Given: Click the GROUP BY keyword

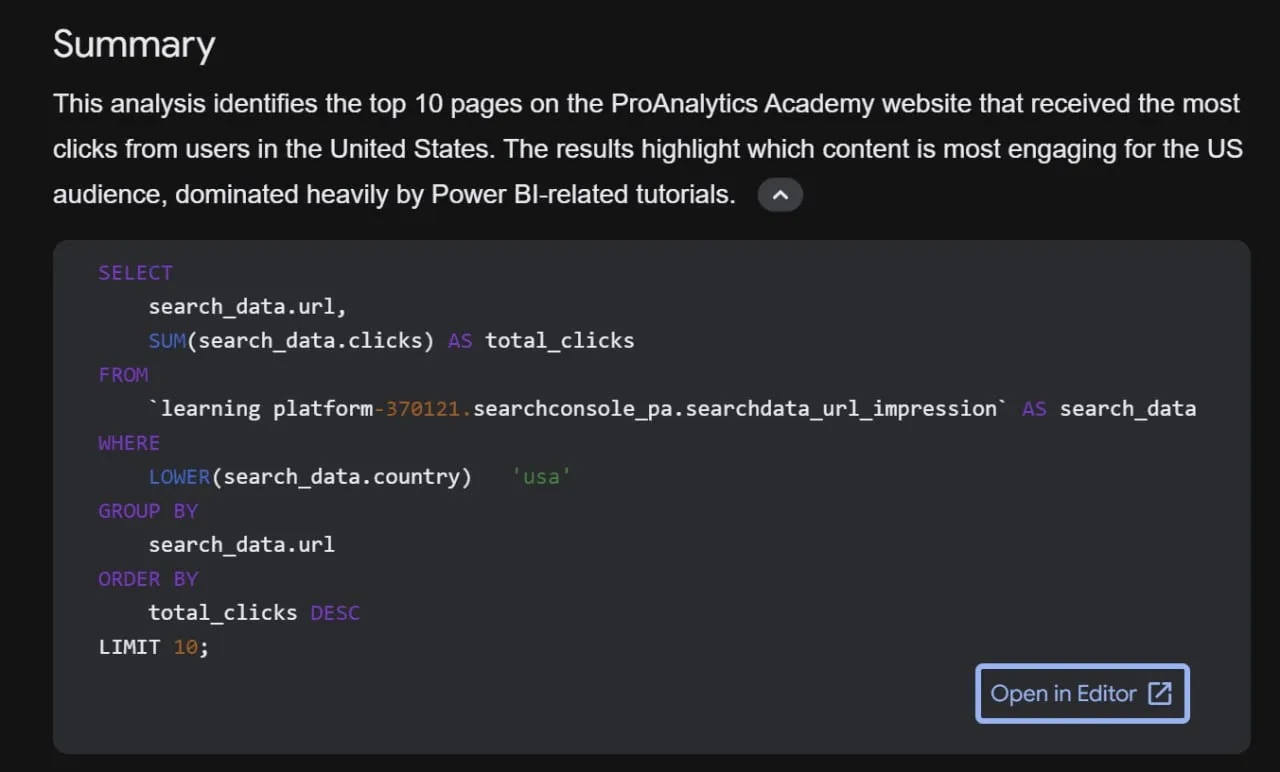Looking at the screenshot, I should click(148, 511).
